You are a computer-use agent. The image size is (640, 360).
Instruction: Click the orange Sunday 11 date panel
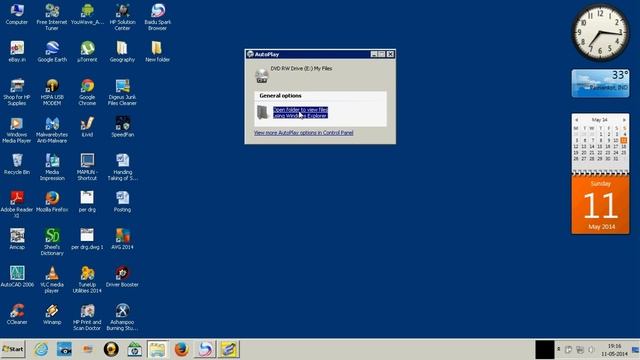[600, 204]
